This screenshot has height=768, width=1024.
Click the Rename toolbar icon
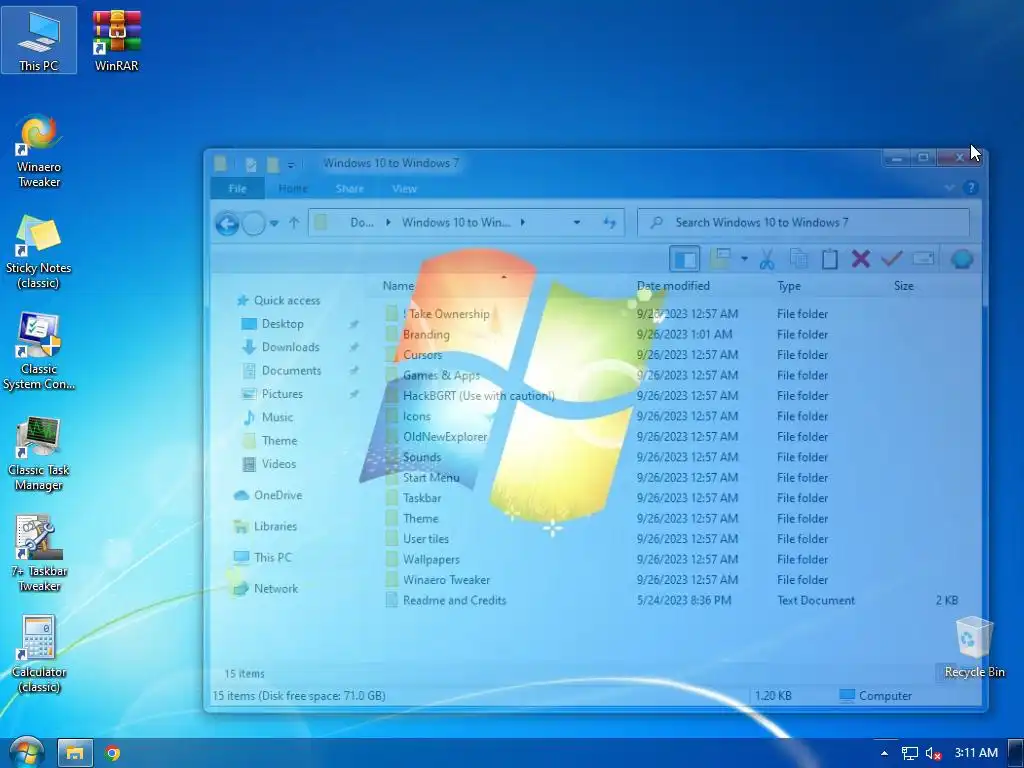click(x=923, y=259)
